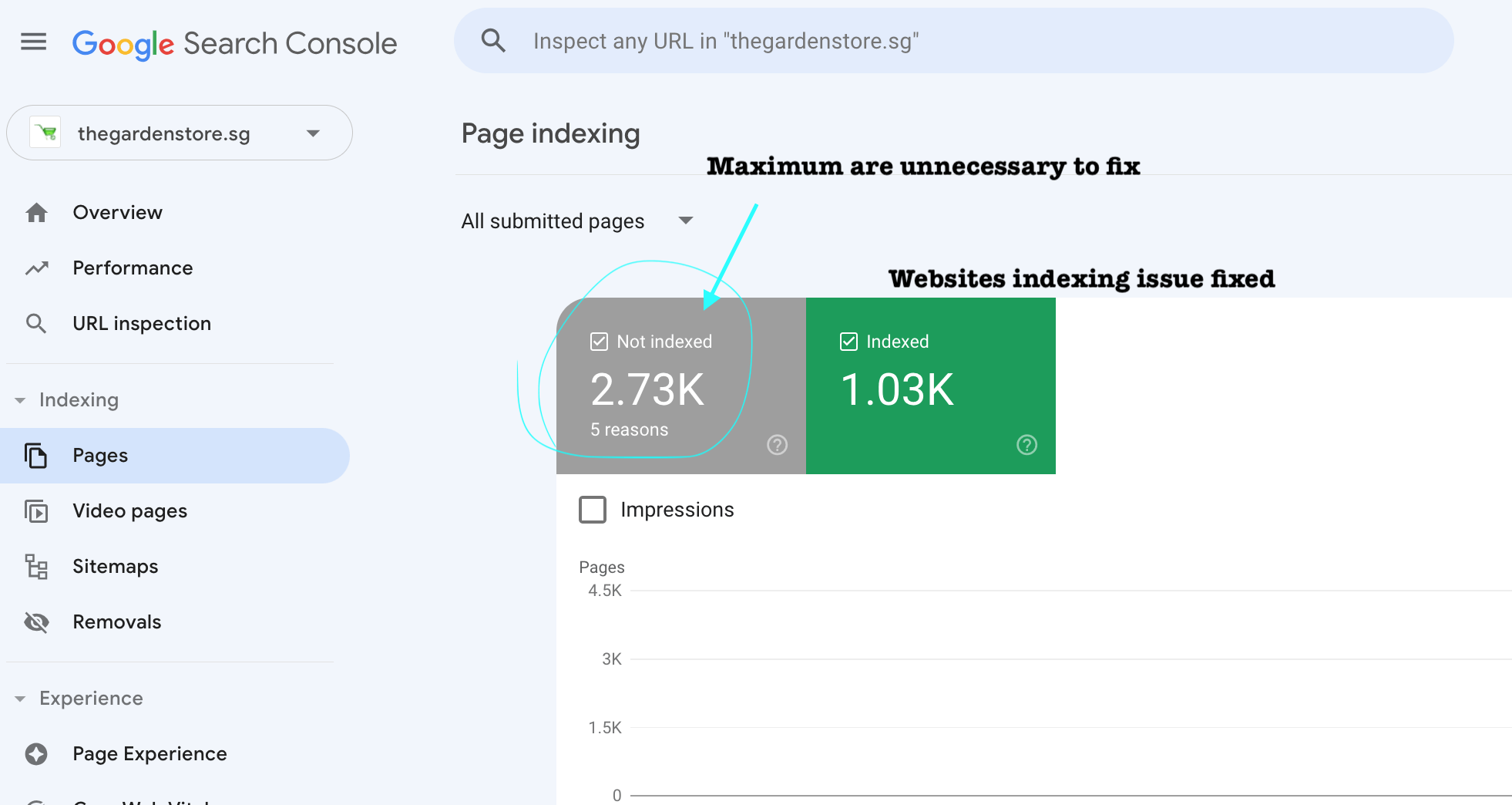Screen dimensions: 1512x805
Task: Focus the Inspect any URL search field
Action: pos(925,41)
